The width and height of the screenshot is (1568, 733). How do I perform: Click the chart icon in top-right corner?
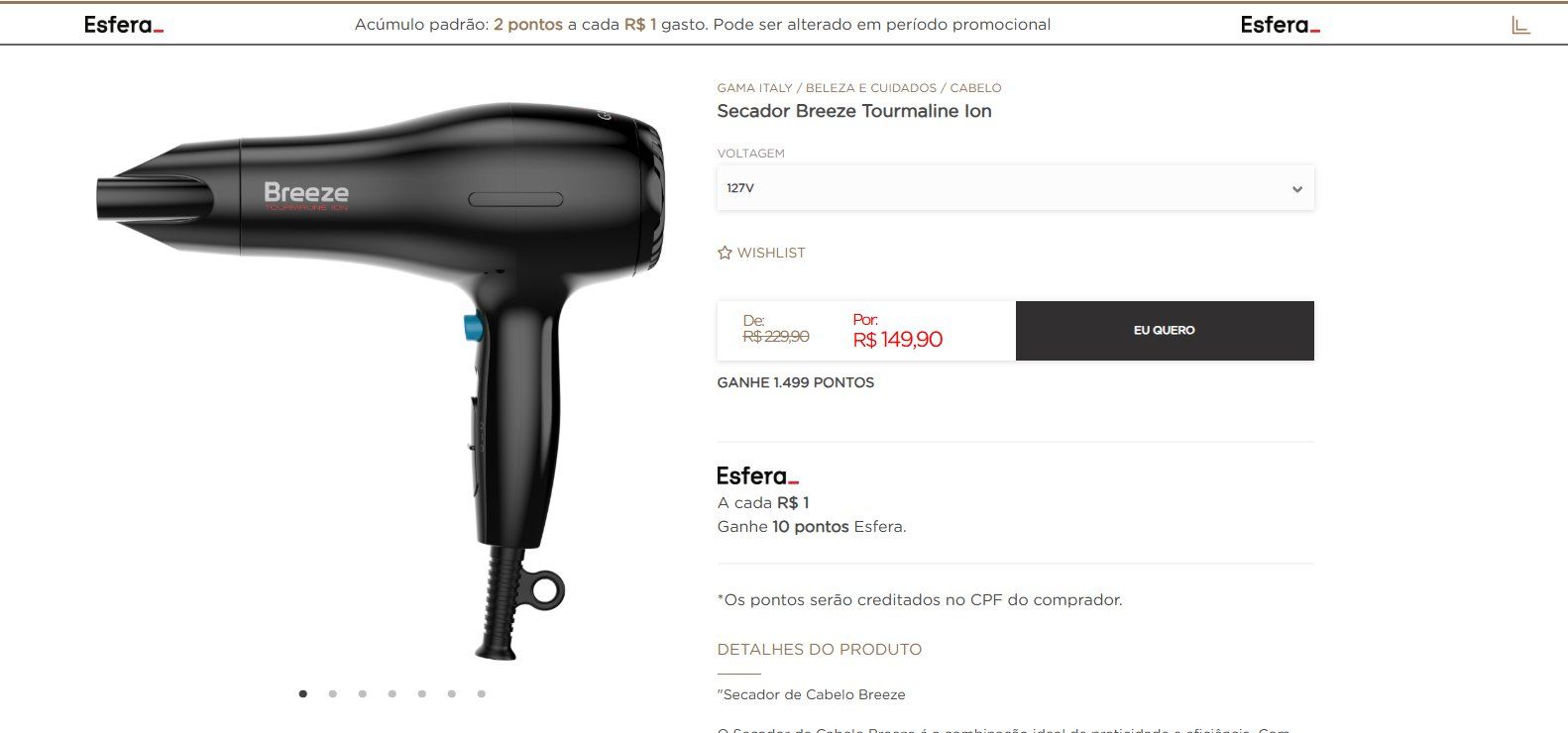click(1520, 25)
